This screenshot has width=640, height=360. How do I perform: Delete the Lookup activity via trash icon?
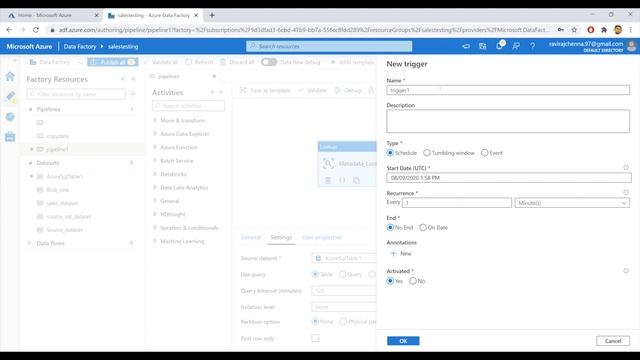(328, 180)
